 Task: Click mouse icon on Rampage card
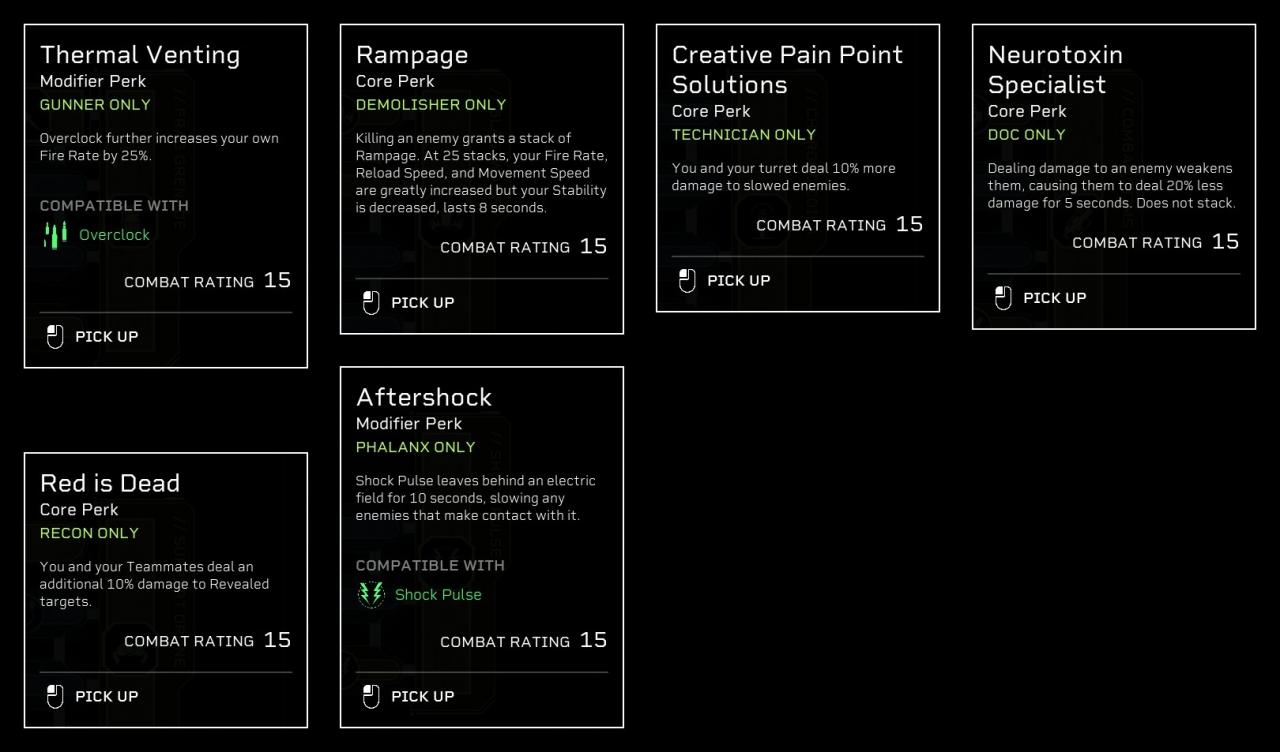[x=371, y=303]
